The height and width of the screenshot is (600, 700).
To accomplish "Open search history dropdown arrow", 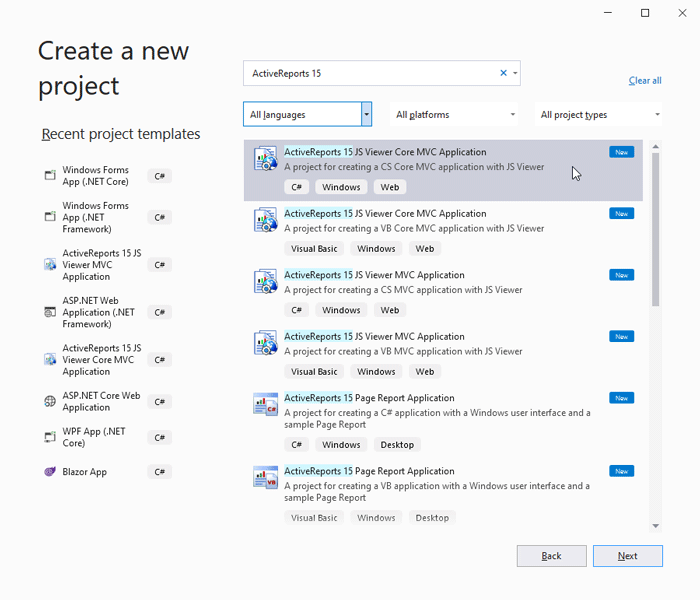I will click(515, 73).
